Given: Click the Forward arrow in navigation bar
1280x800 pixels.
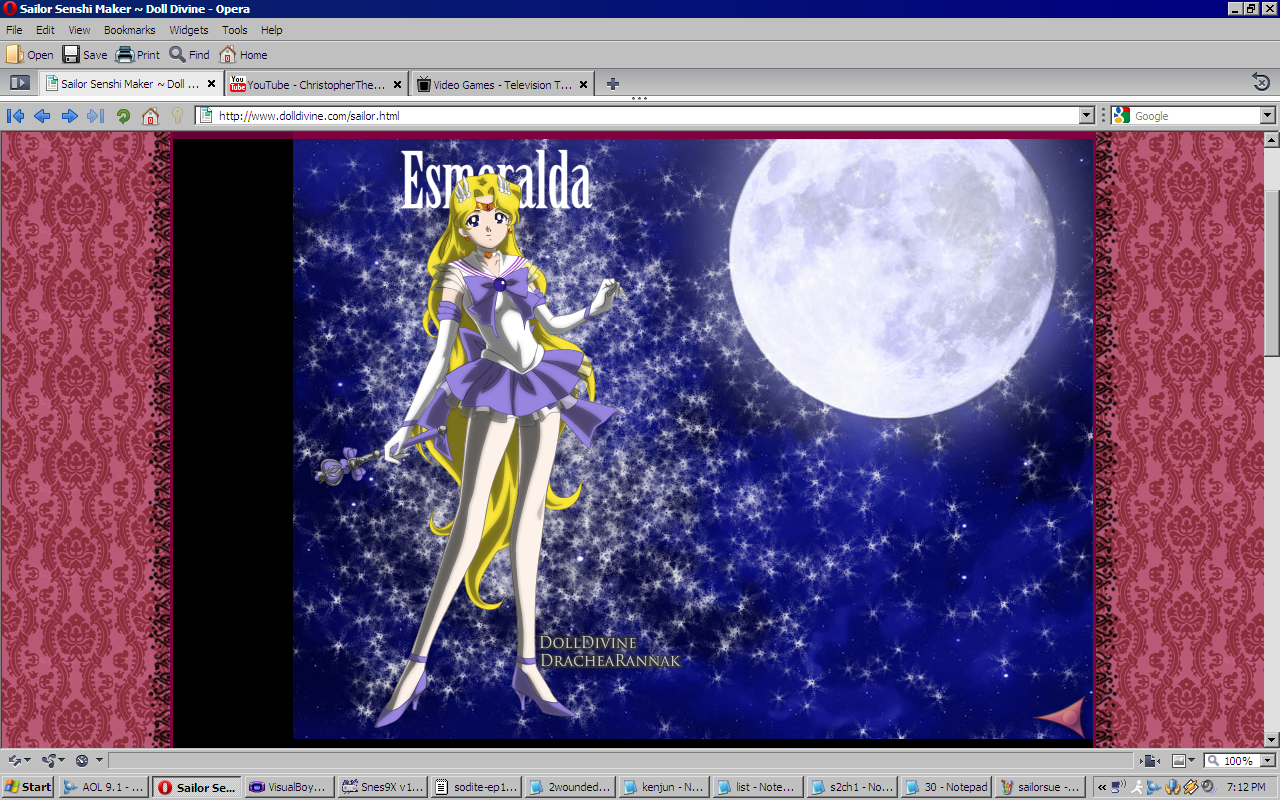Looking at the screenshot, I should (69, 116).
